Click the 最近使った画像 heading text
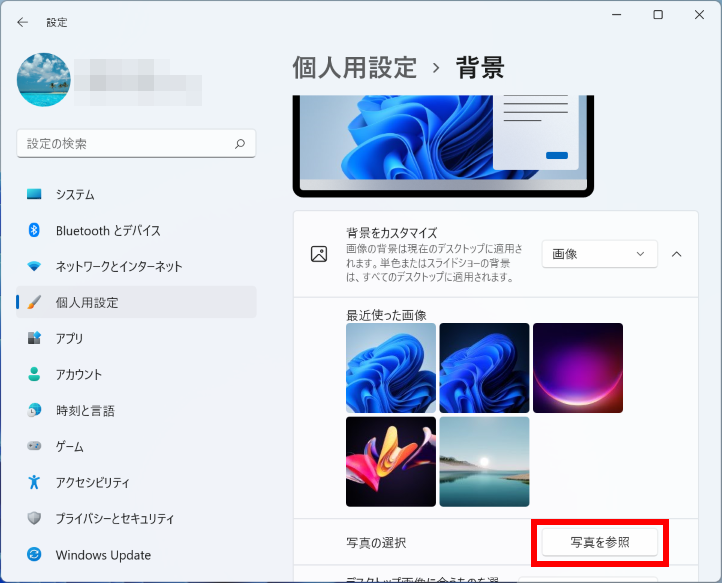 click(x=386, y=315)
